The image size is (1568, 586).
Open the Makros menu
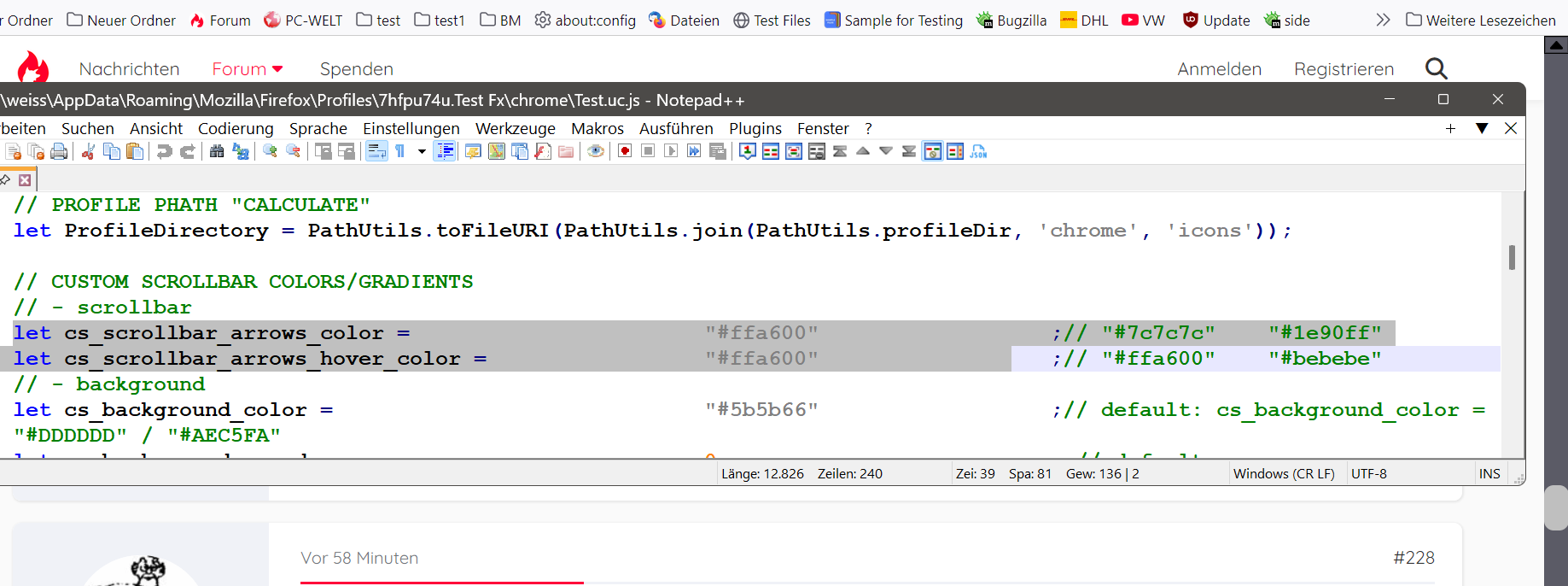click(x=597, y=128)
